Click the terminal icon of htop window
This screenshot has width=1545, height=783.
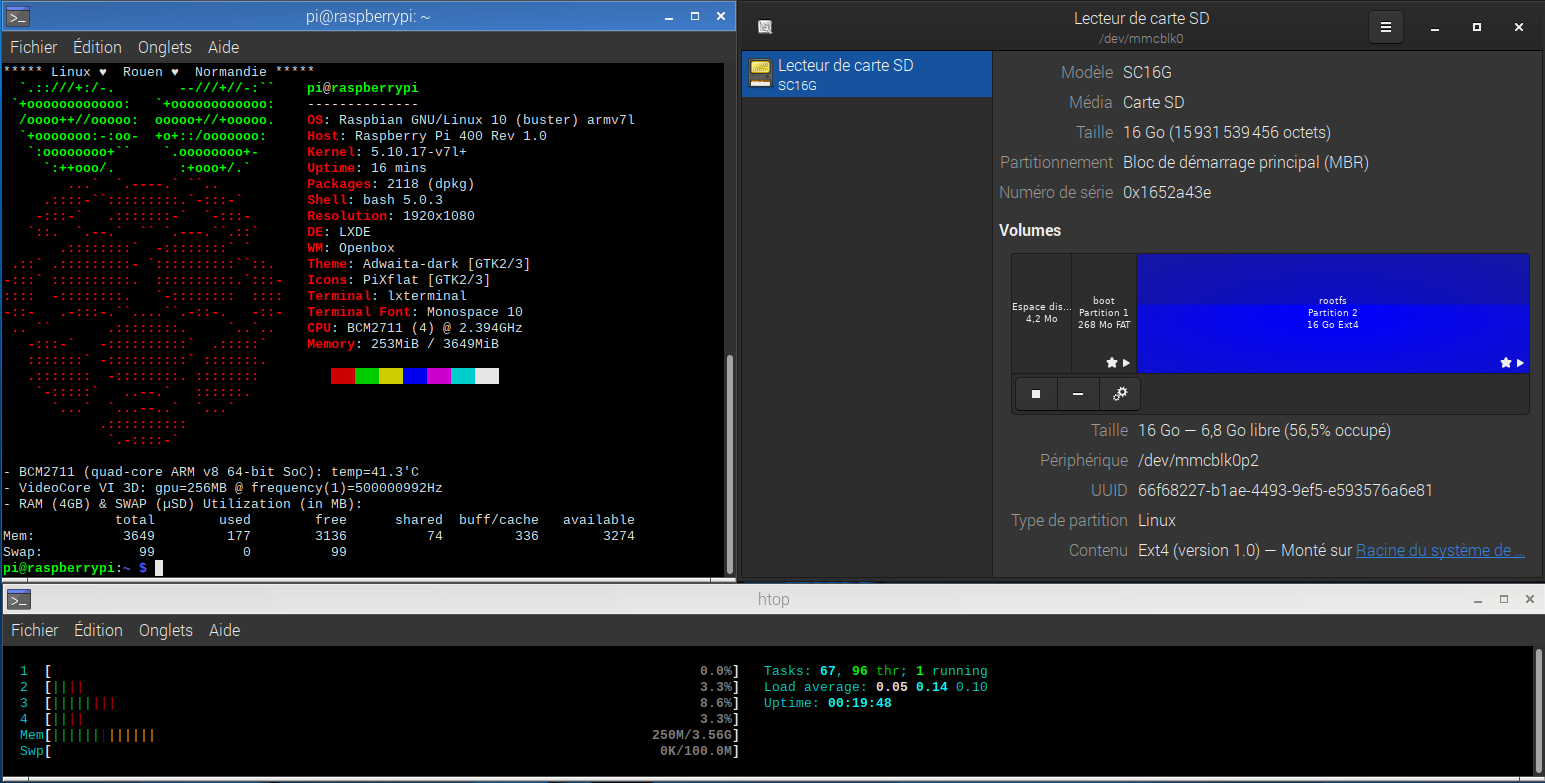[19, 599]
